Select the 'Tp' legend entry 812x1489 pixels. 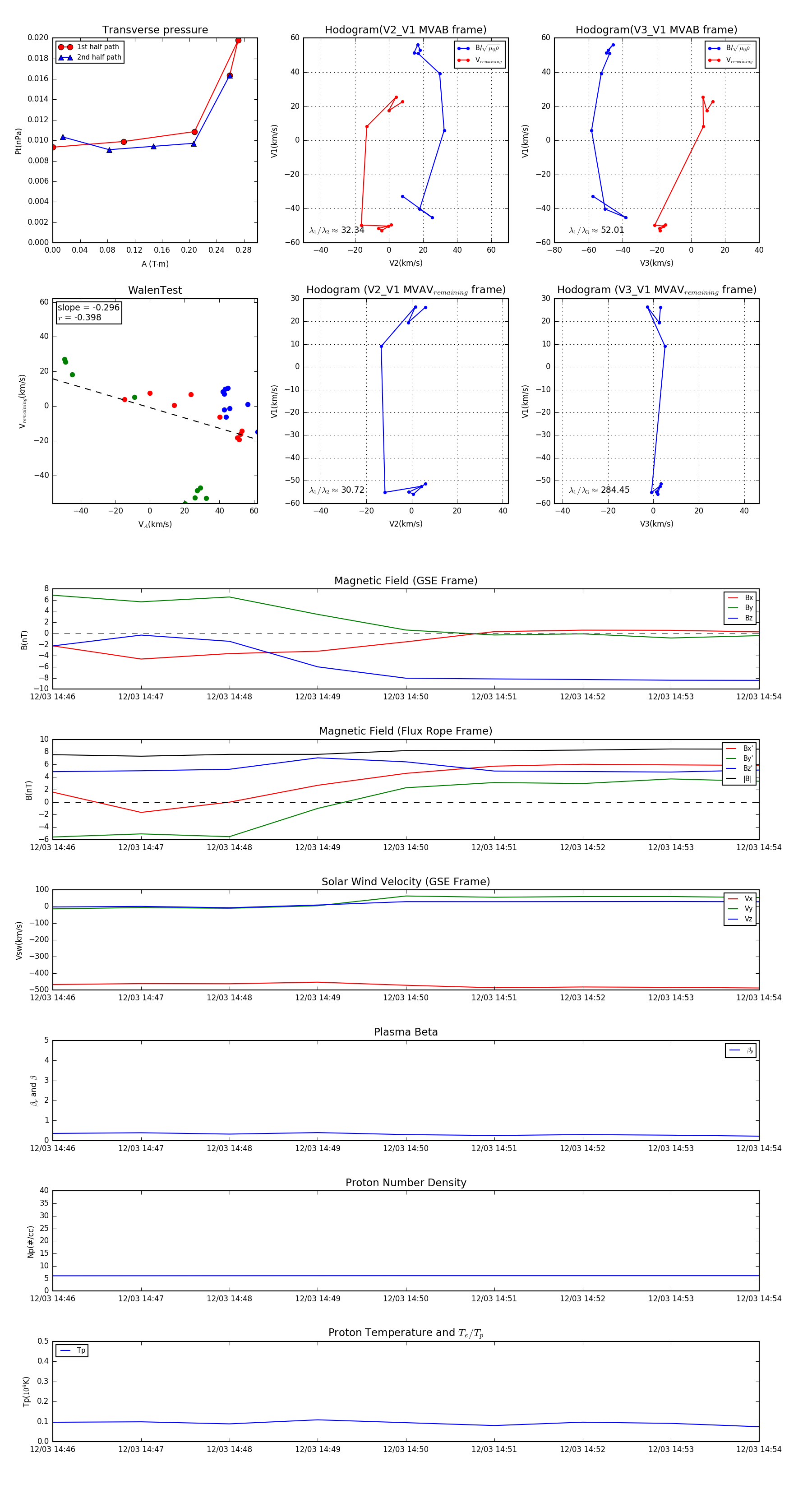[x=73, y=1351]
